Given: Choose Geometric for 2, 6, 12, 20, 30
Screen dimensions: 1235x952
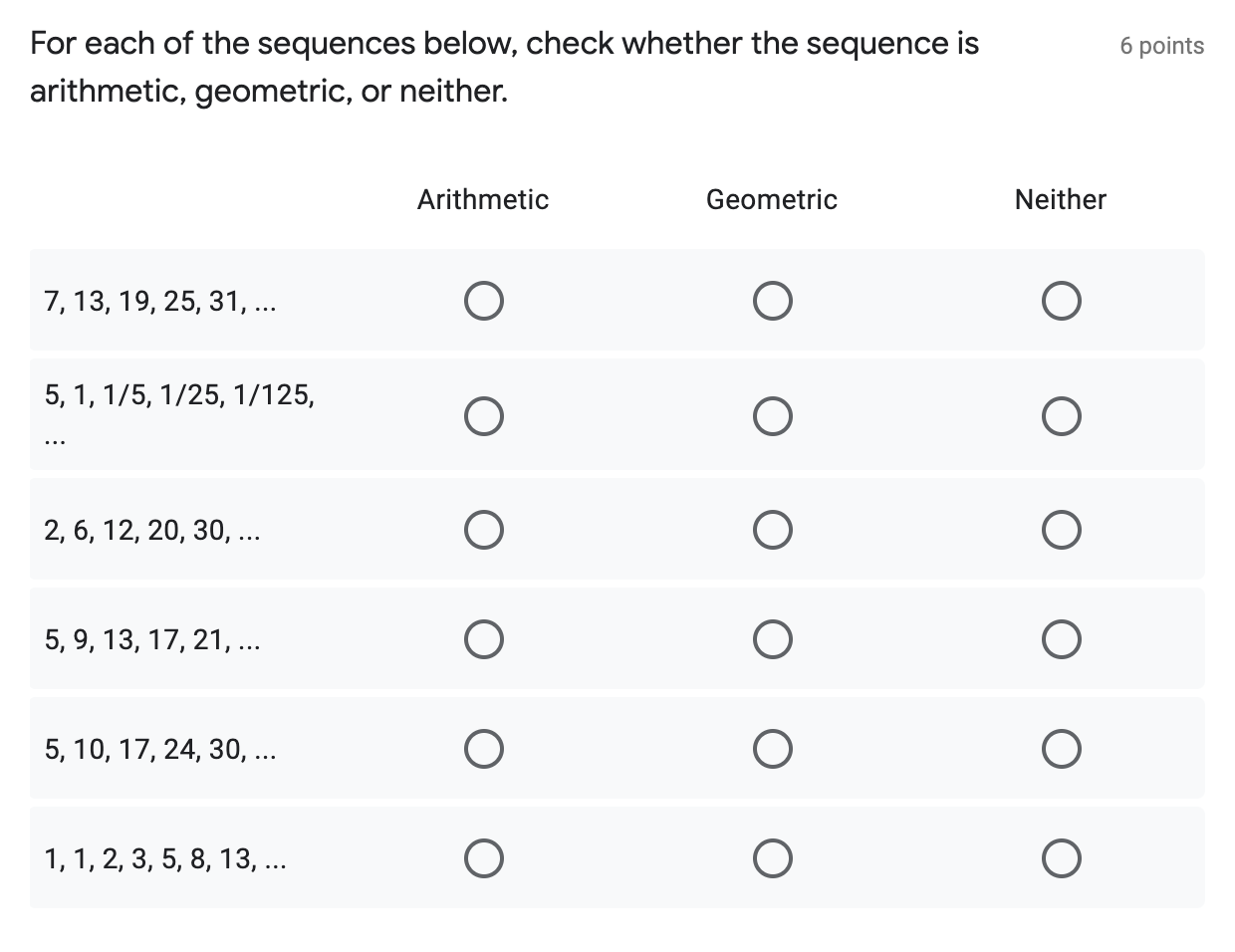Looking at the screenshot, I should (773, 530).
